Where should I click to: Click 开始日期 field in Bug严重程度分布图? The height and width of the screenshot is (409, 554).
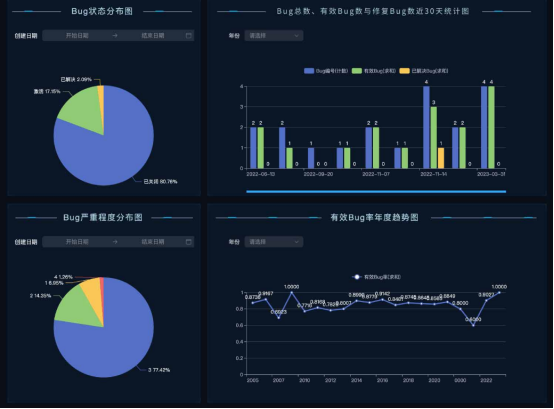point(77,242)
